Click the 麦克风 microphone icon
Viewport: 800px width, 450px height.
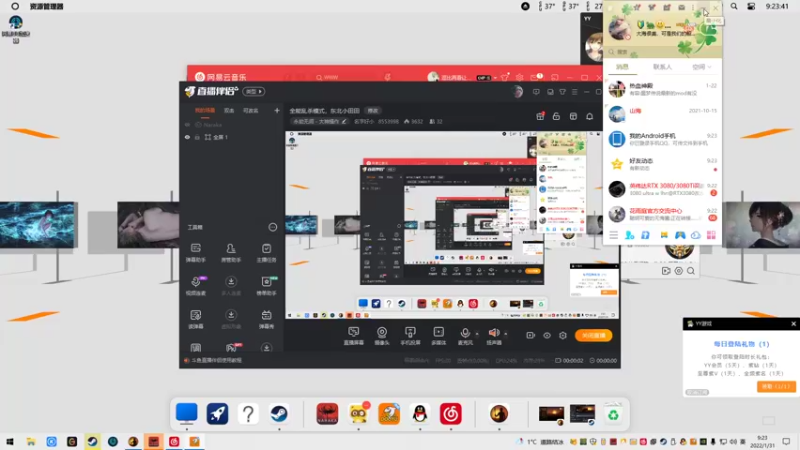tap(465, 333)
